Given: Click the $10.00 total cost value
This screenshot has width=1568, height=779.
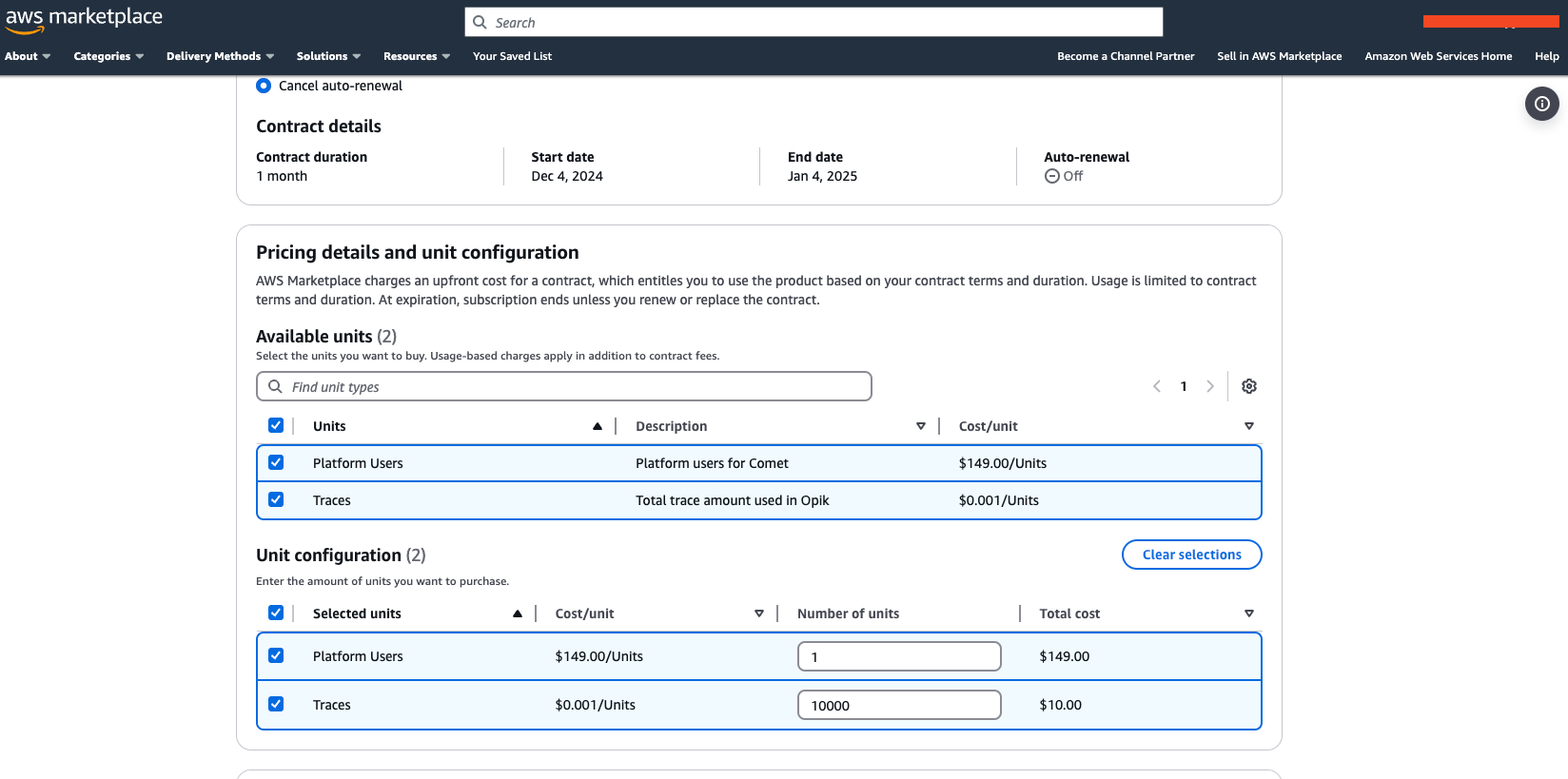Looking at the screenshot, I should 1061,705.
